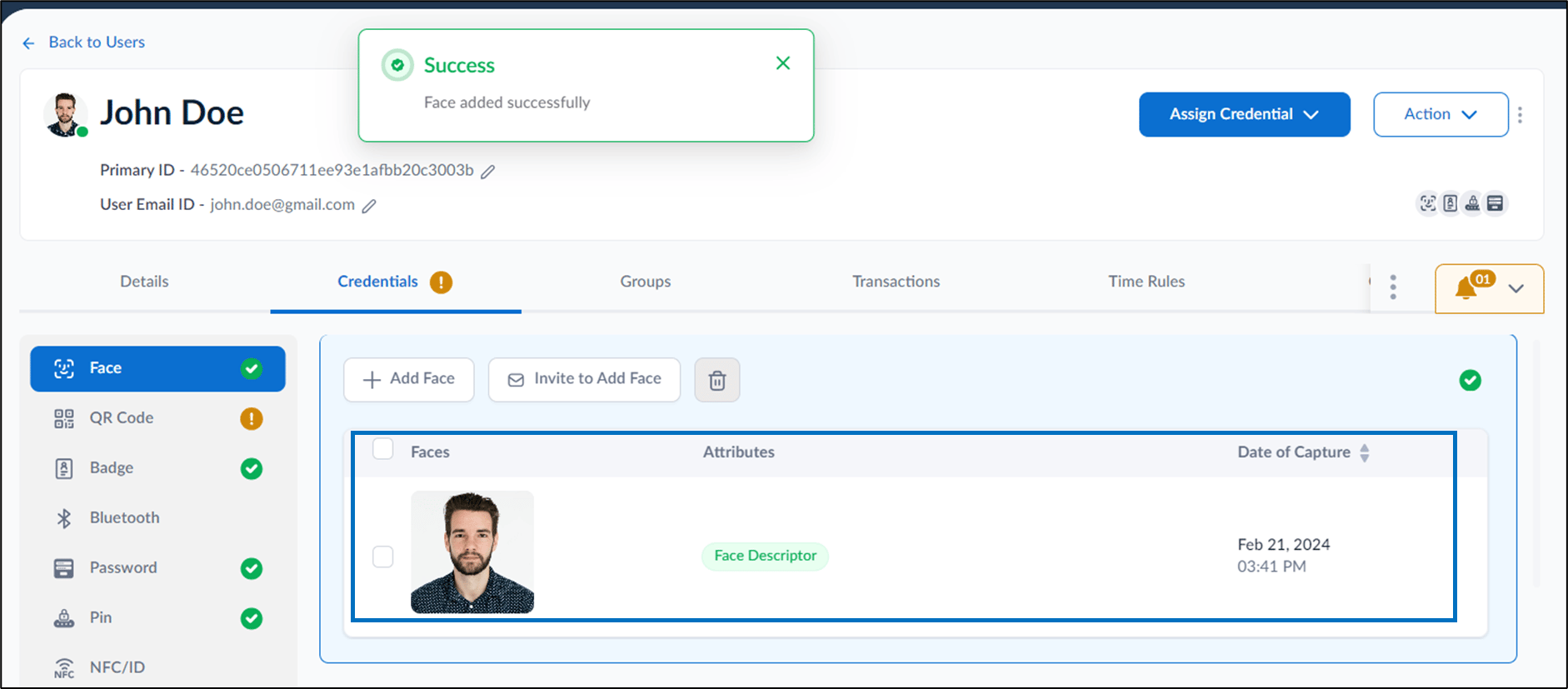The height and width of the screenshot is (689, 1568).
Task: Click the Add Face button
Action: click(409, 380)
